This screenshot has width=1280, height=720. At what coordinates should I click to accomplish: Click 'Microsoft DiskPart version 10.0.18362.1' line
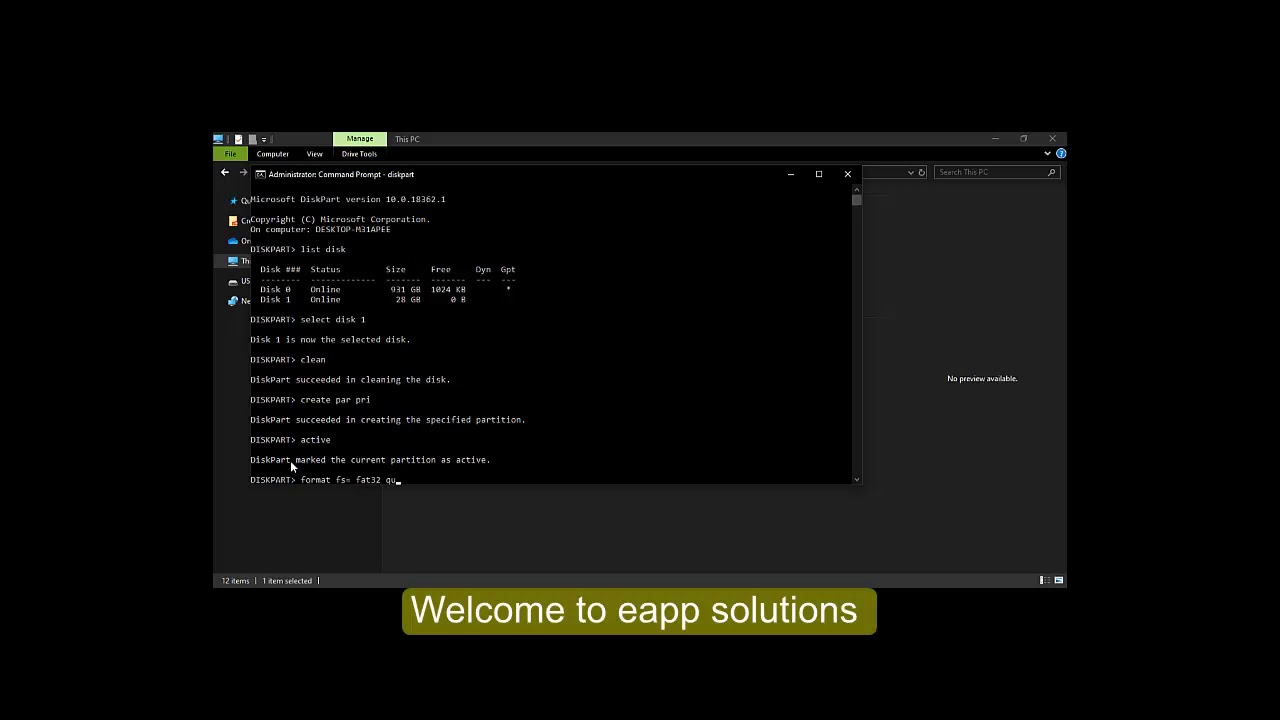(x=348, y=199)
